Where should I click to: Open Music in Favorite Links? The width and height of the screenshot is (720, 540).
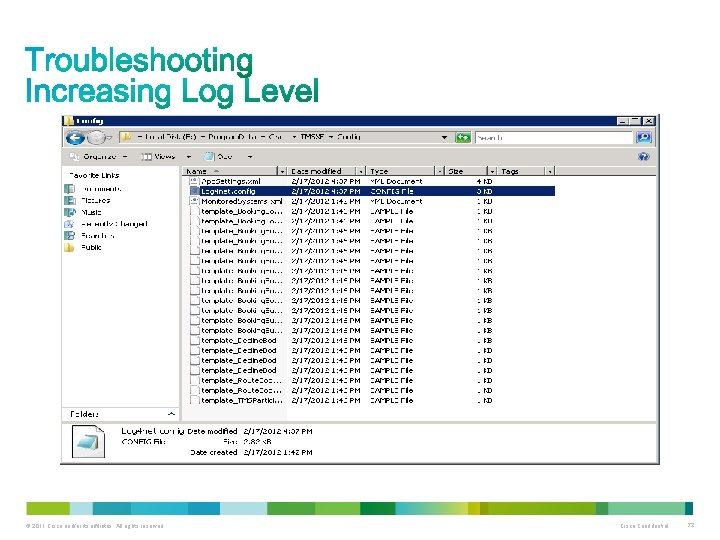click(91, 212)
